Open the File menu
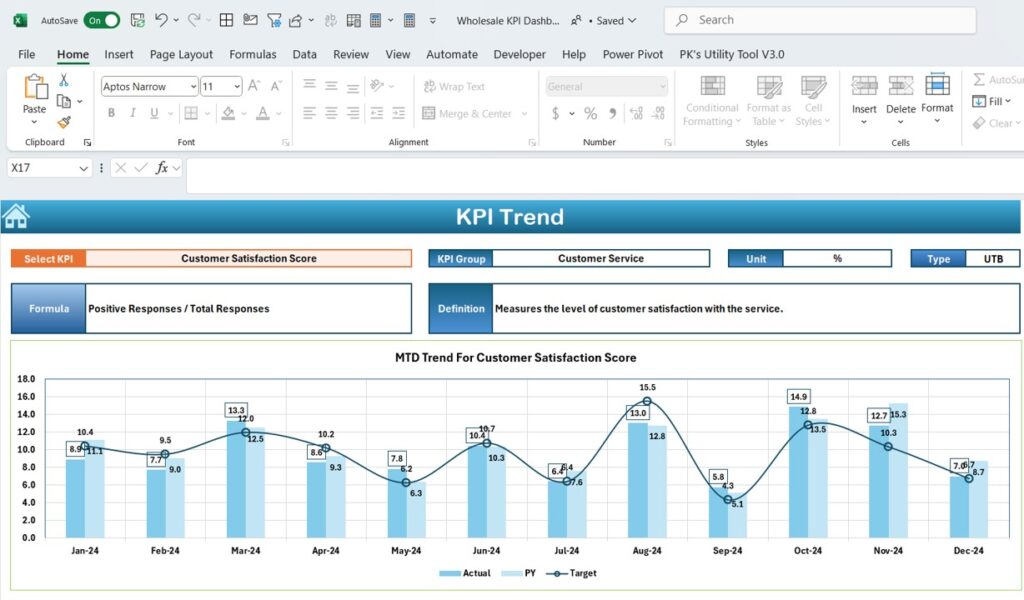 [27, 54]
